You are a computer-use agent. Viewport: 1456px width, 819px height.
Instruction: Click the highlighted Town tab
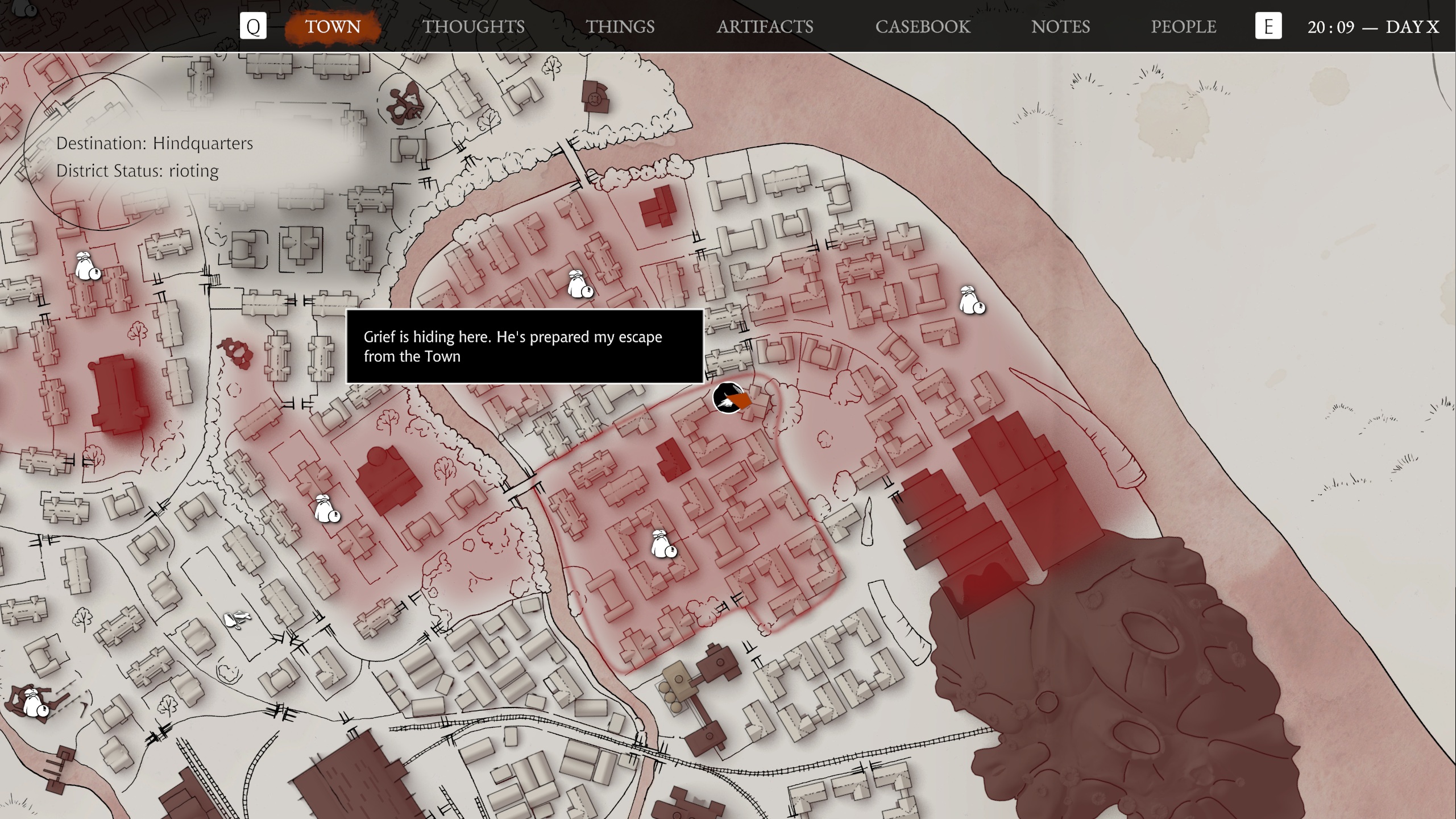pos(333,27)
